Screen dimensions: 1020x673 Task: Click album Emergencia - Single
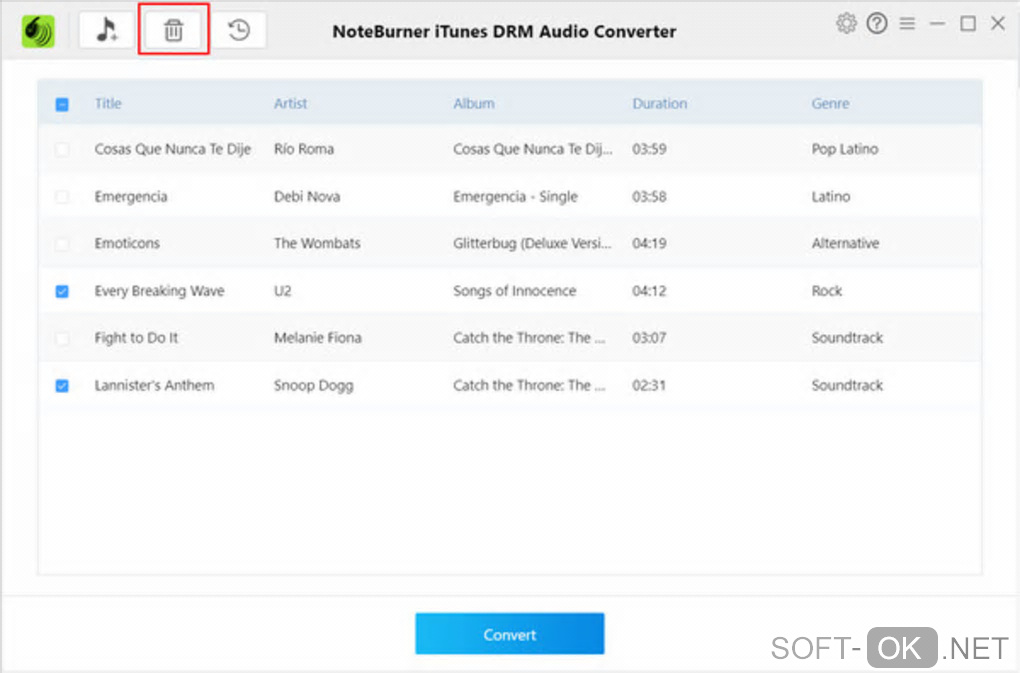click(515, 196)
